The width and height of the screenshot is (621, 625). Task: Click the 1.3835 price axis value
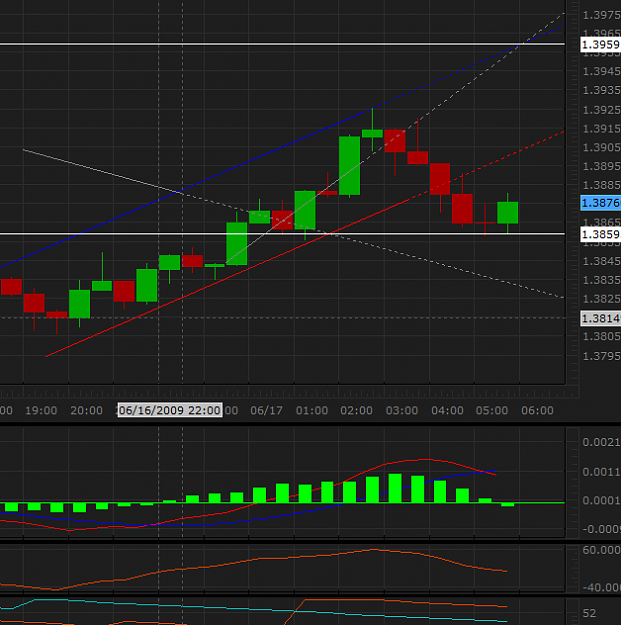pyautogui.click(x=601, y=280)
